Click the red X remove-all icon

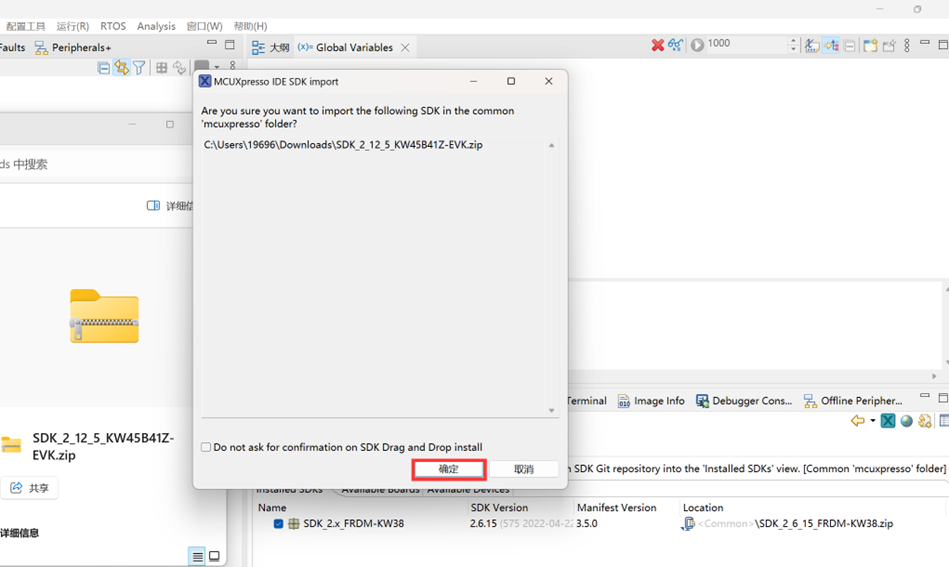click(657, 45)
